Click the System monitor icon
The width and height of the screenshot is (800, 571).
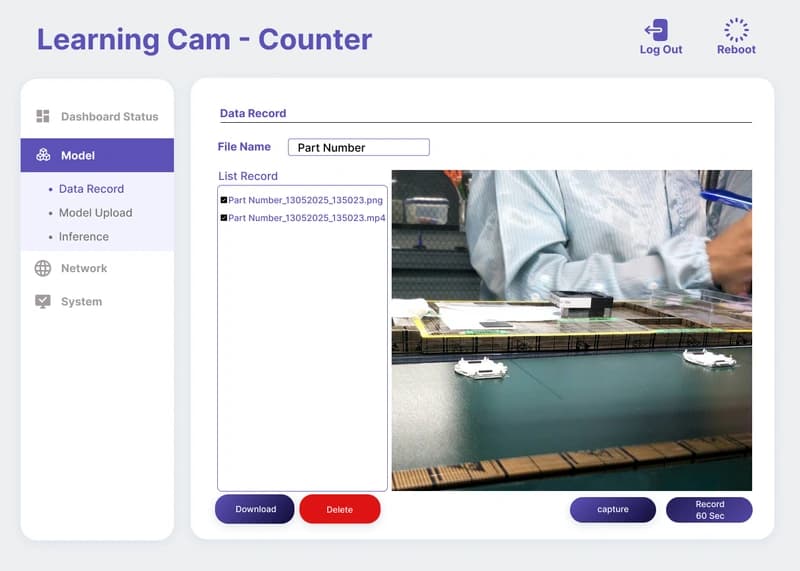click(43, 302)
